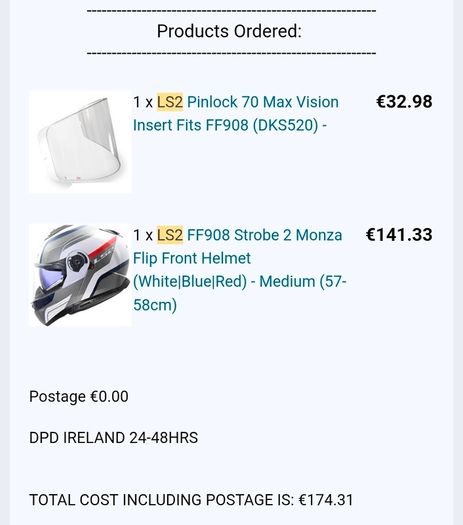Click the Postage €0.00 line

coord(79,396)
